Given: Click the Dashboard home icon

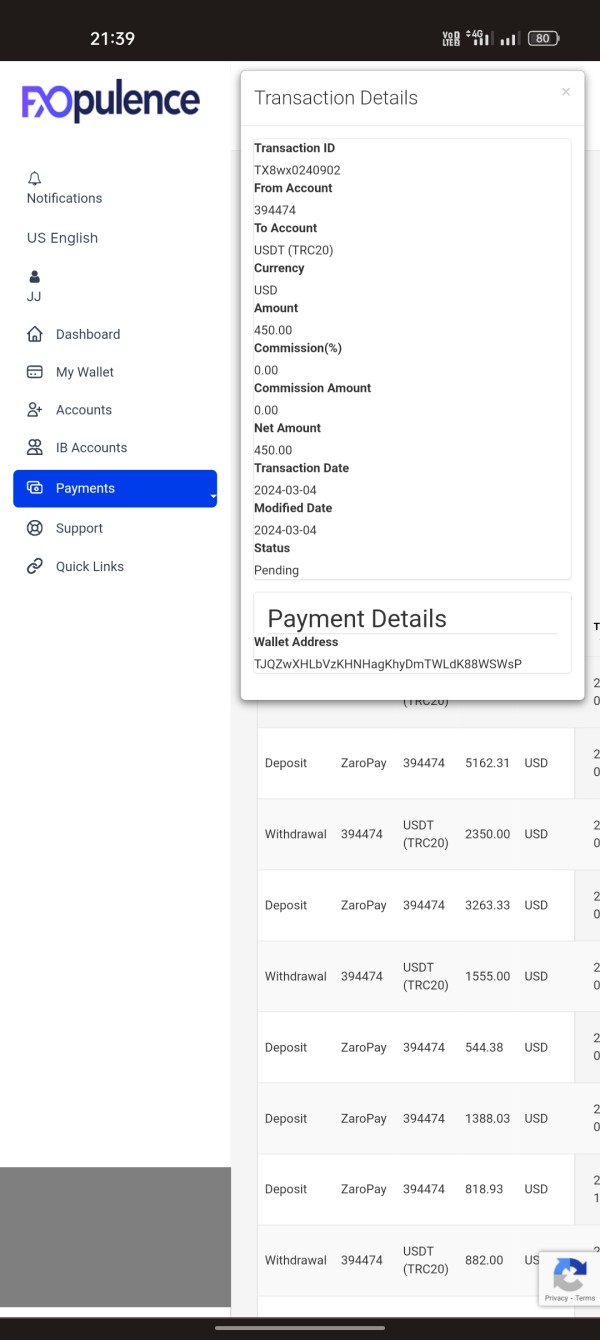Looking at the screenshot, I should pos(35,334).
